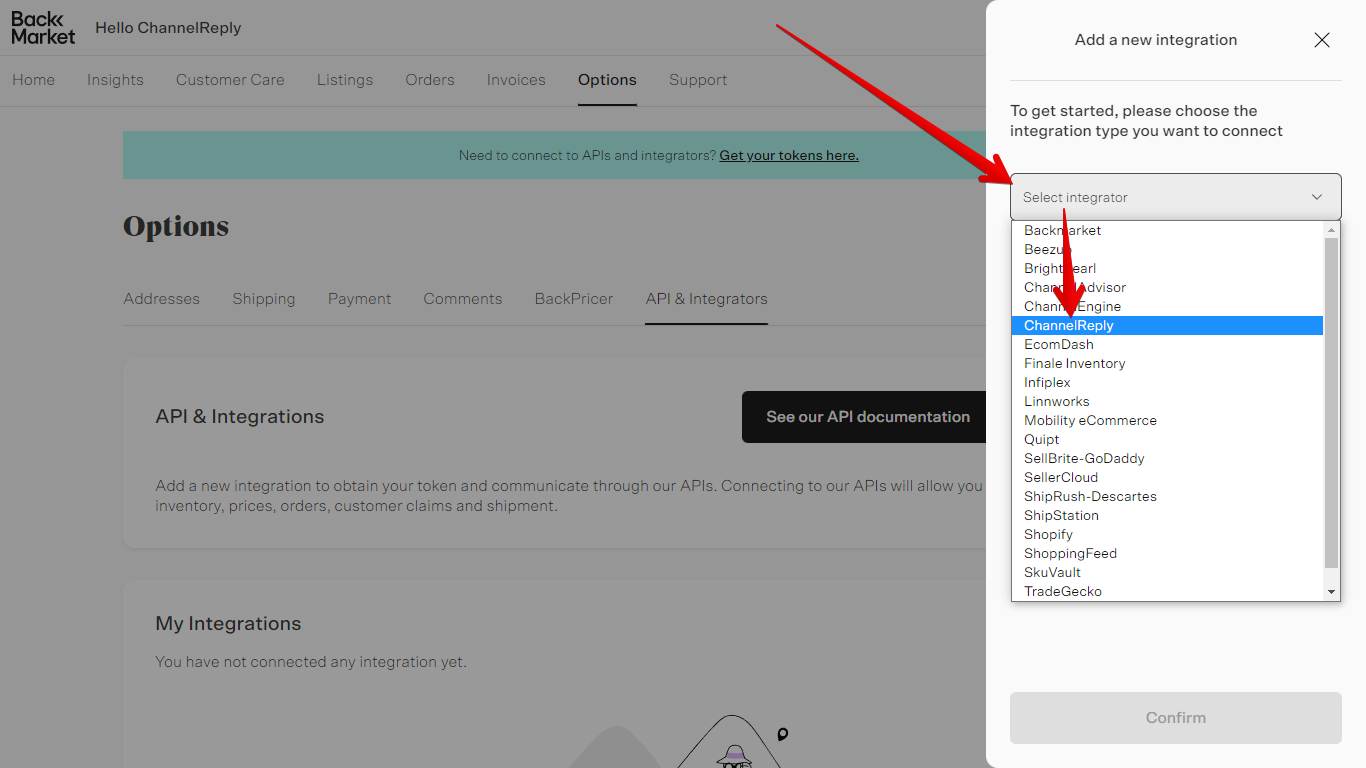Open the Insights menu
Viewport: 1366px width, 768px height.
(115, 80)
